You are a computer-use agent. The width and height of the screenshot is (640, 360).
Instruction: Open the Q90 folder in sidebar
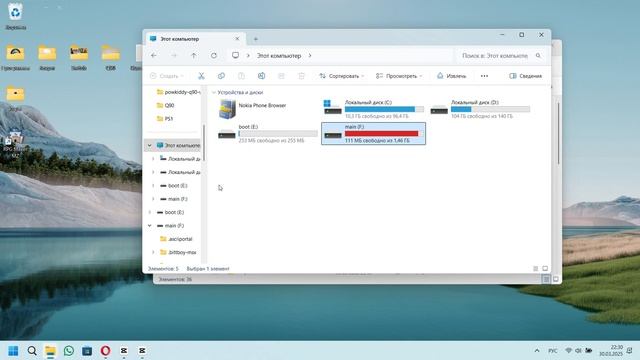(165, 105)
